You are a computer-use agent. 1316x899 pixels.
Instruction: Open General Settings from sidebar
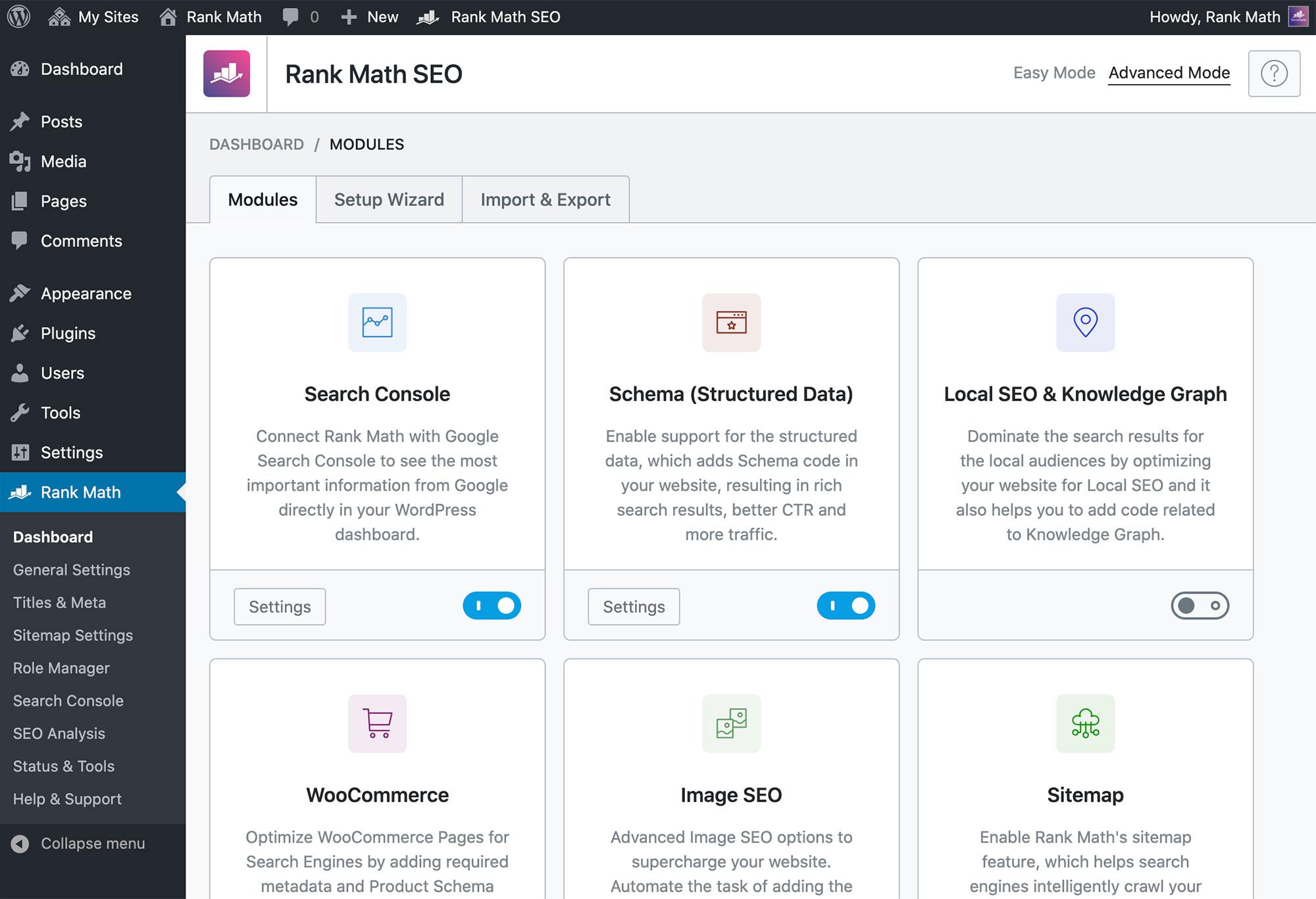coord(71,569)
